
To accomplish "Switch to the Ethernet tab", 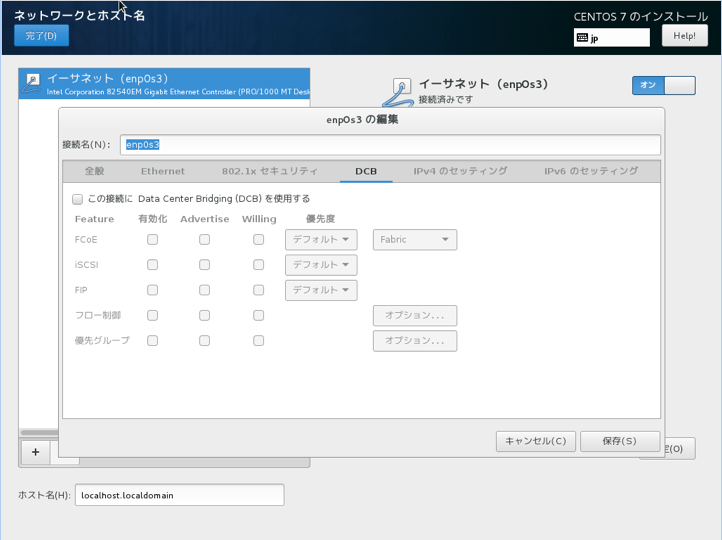I will (163, 171).
